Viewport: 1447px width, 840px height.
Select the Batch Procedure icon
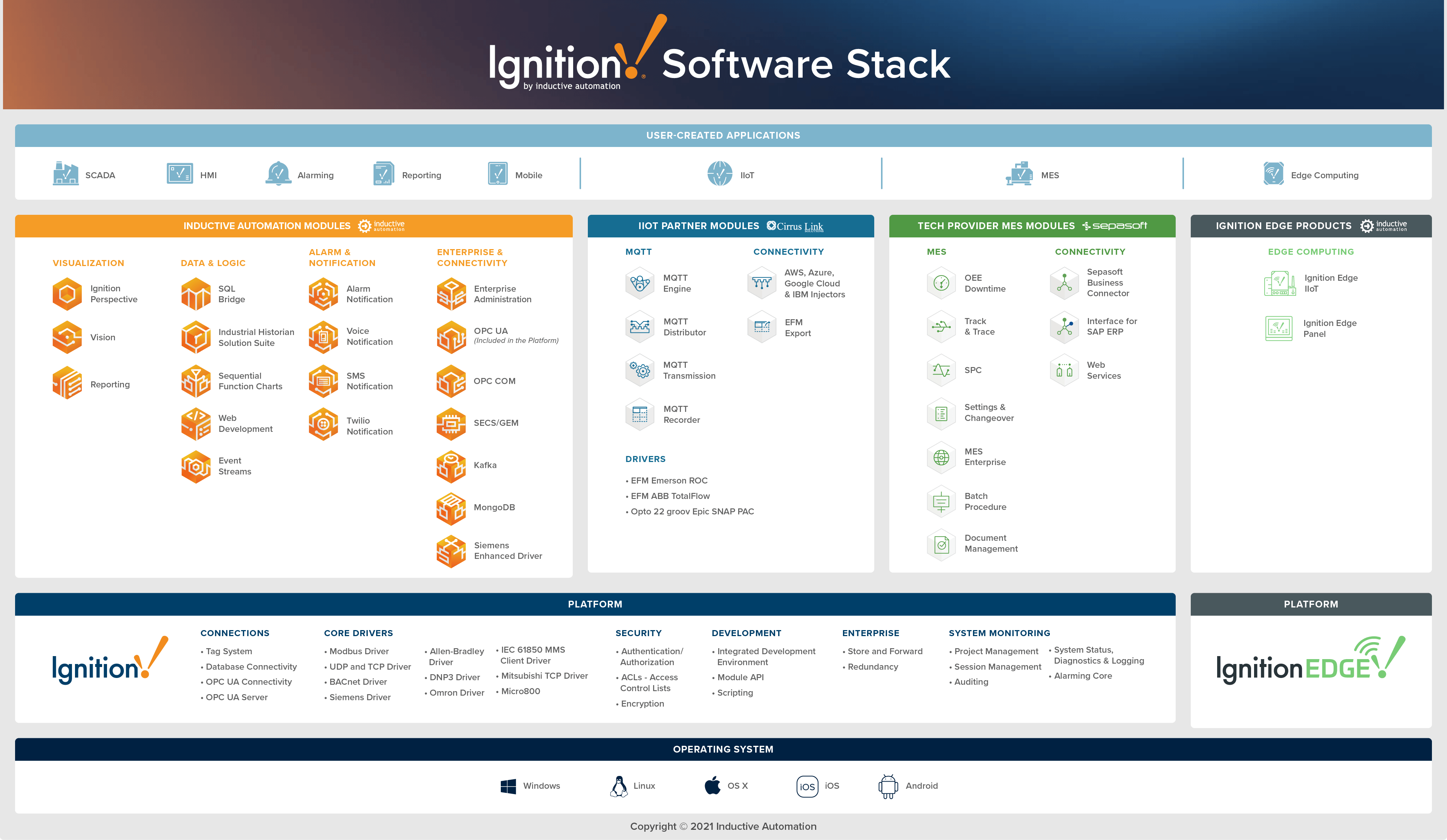pos(941,502)
